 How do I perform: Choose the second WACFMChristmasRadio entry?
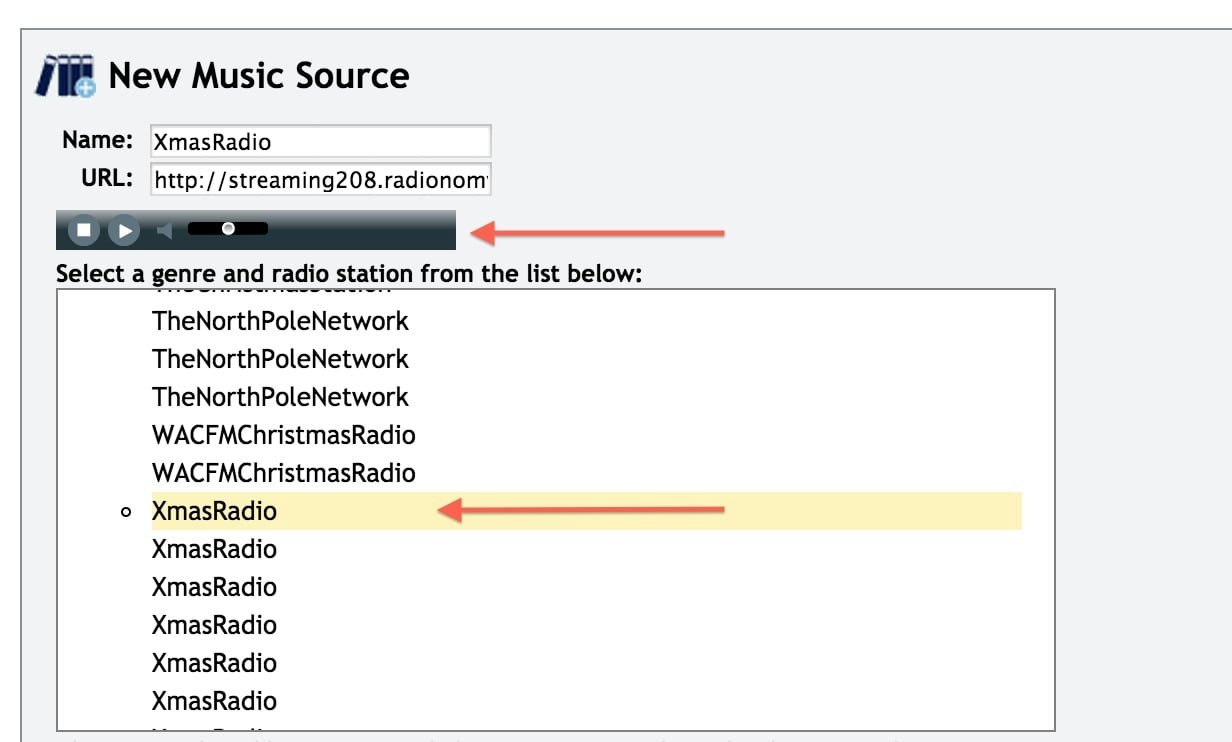pos(283,473)
